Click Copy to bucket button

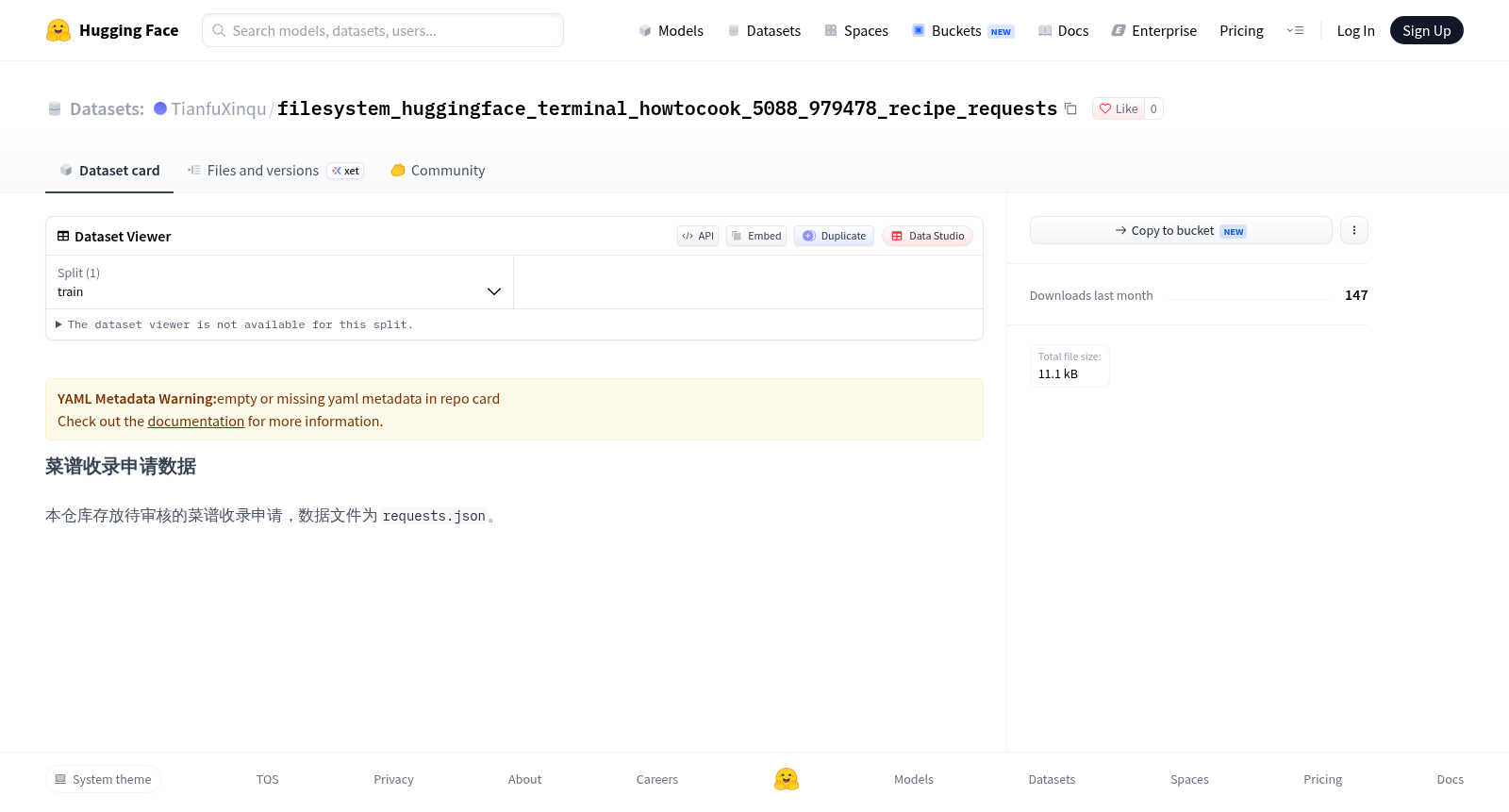coord(1181,230)
